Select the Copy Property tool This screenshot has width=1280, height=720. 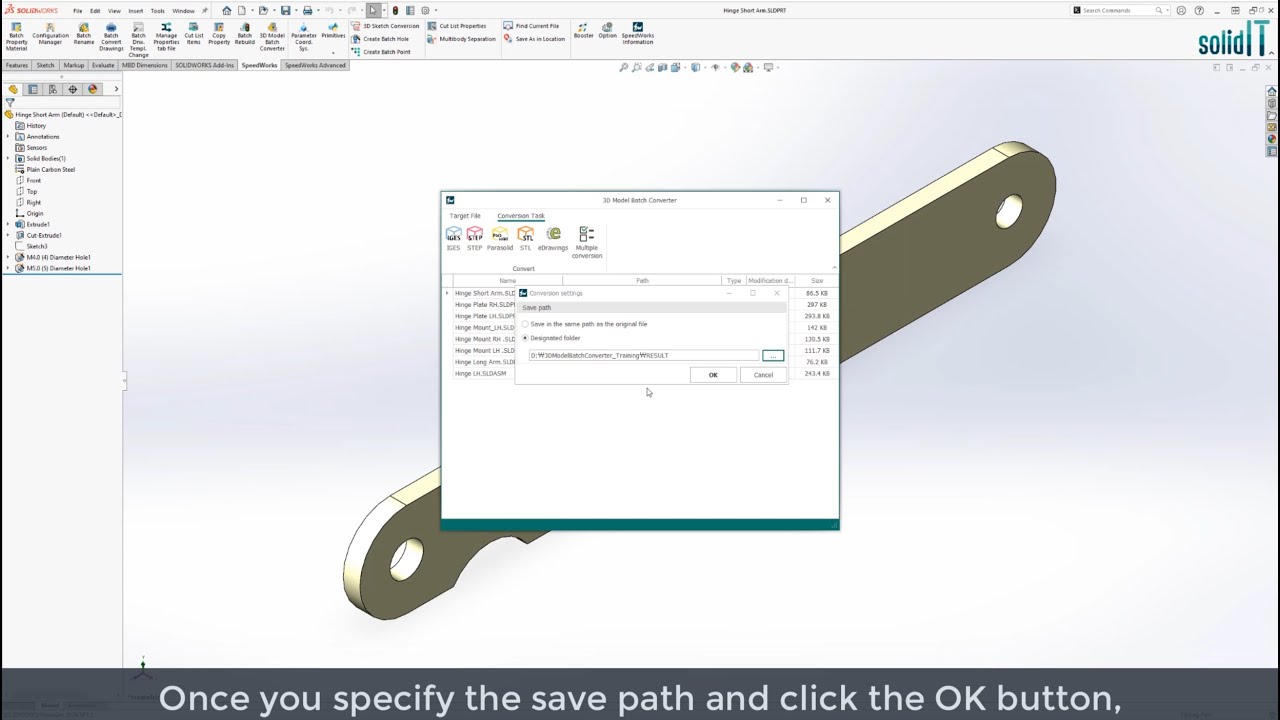(219, 34)
